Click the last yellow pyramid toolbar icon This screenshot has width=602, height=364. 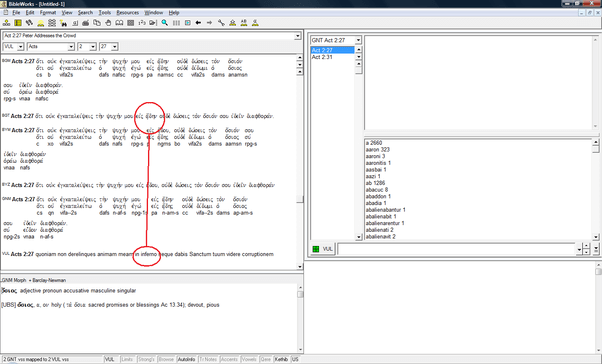pos(255,23)
